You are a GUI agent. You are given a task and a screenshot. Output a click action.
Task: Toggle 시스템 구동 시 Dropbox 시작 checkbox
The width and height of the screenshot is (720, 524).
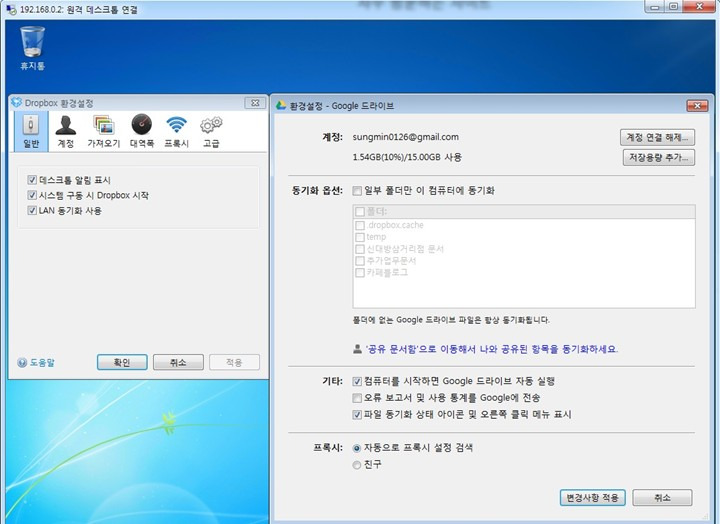32,195
